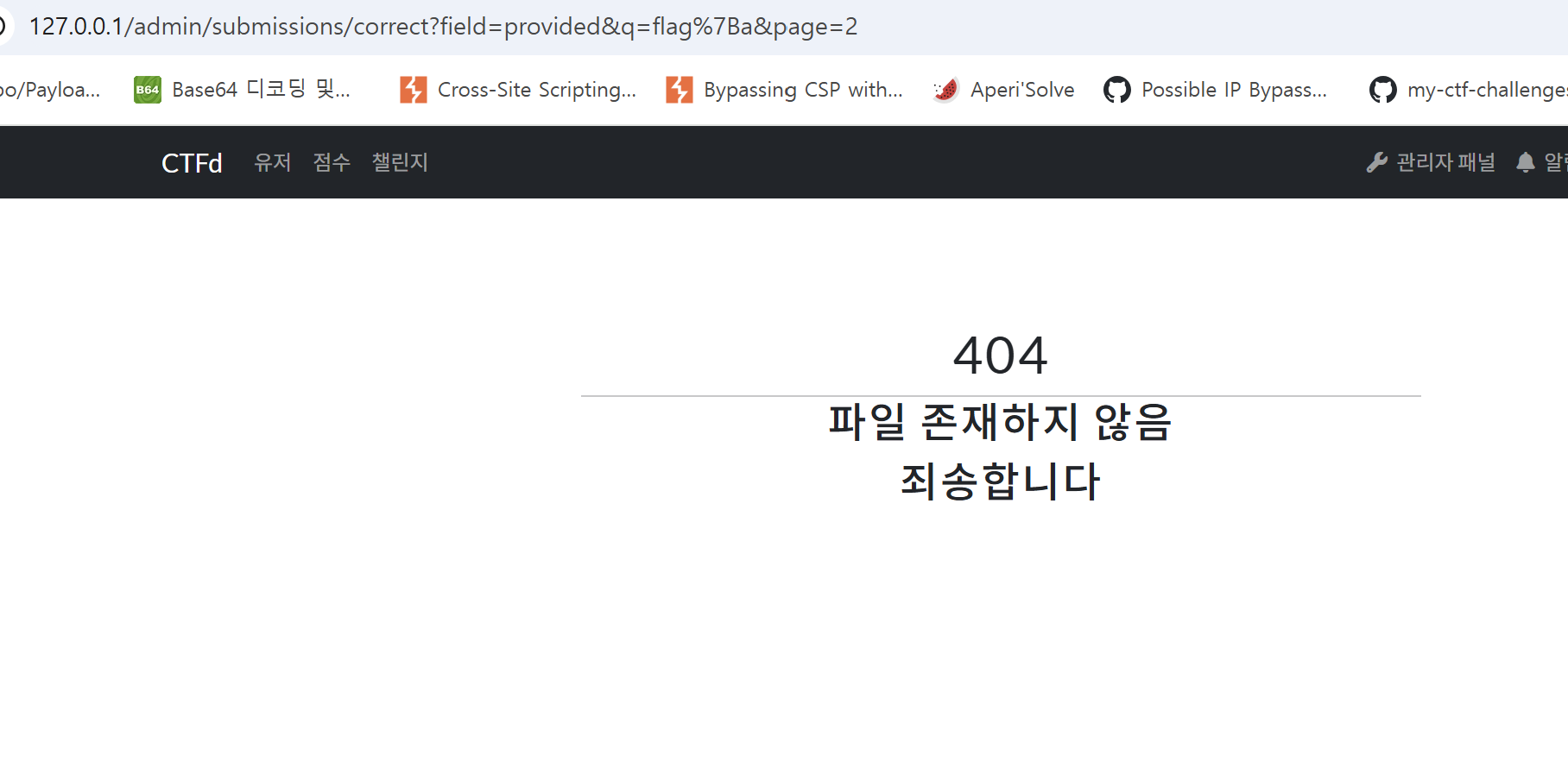Click the 404 error heading

pos(1001,356)
